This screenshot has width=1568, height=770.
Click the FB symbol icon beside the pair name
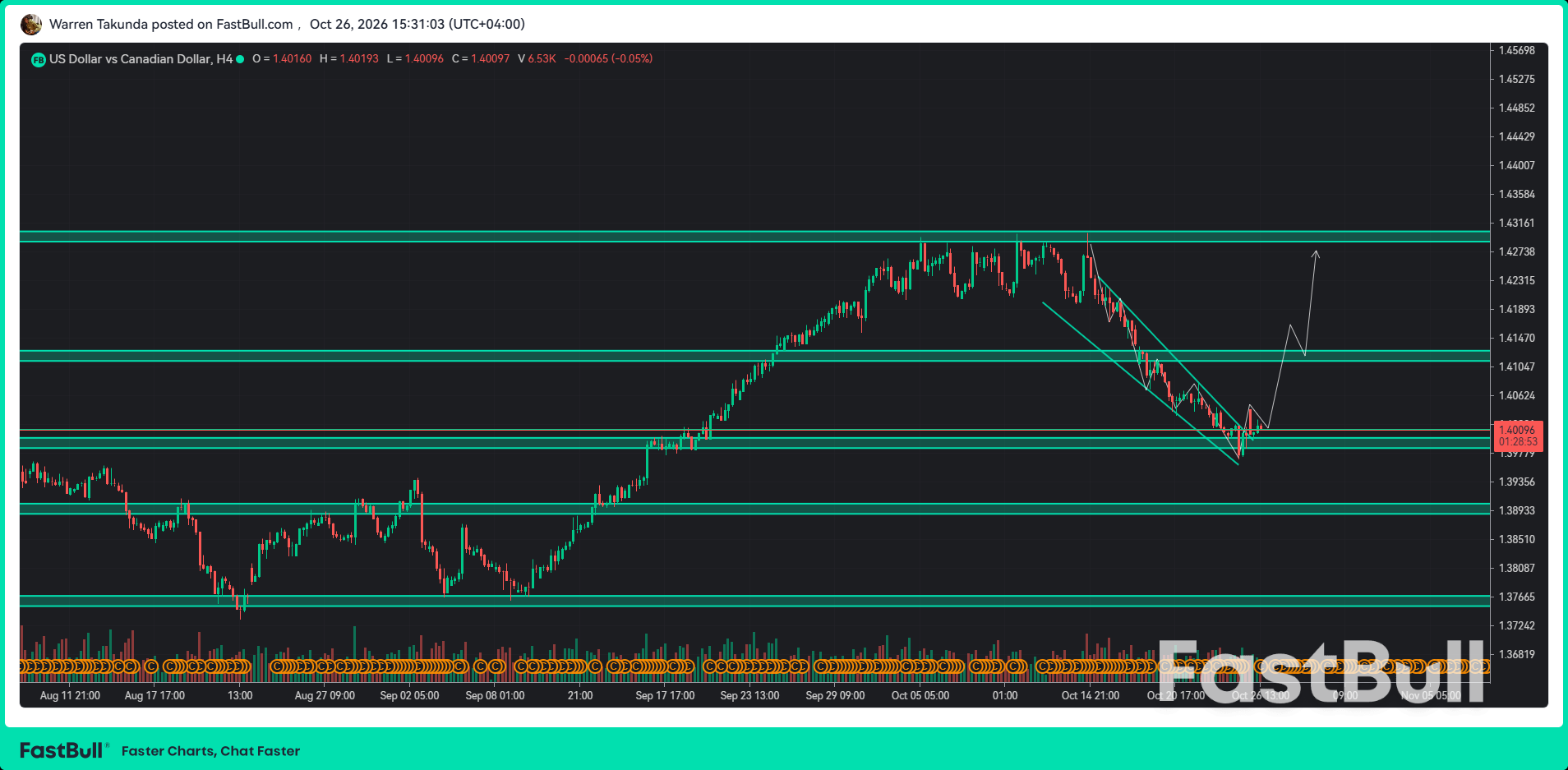pos(38,59)
